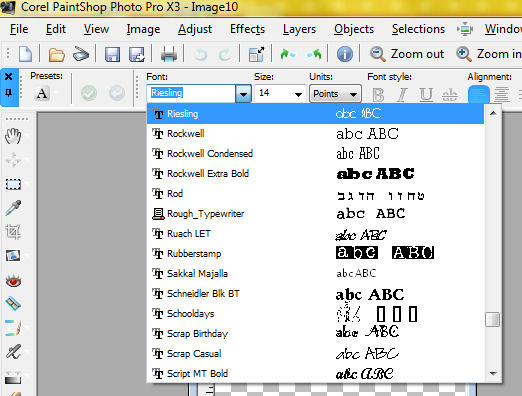The height and width of the screenshot is (396, 522).
Task: Select the Paint Brush tool
Action: (x=13, y=328)
